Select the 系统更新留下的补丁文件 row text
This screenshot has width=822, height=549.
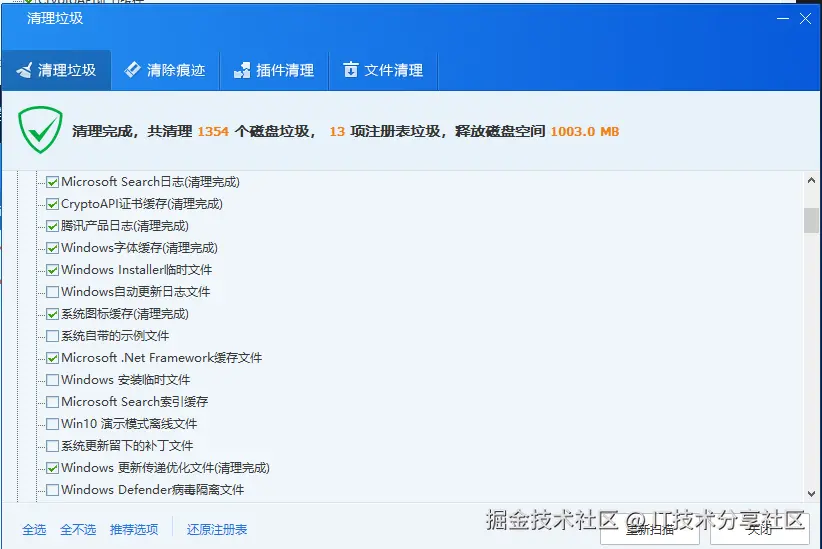click(127, 446)
